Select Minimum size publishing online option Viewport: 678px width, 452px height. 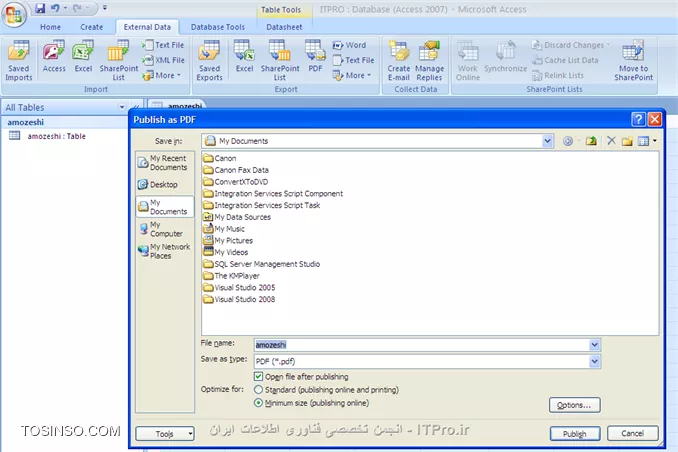click(258, 403)
